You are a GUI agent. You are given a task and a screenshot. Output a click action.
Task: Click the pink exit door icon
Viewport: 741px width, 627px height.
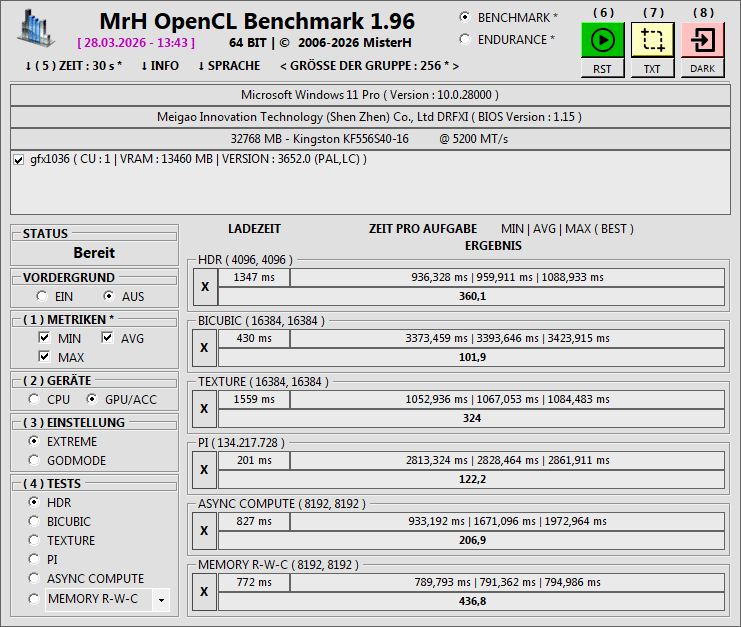click(x=703, y=40)
